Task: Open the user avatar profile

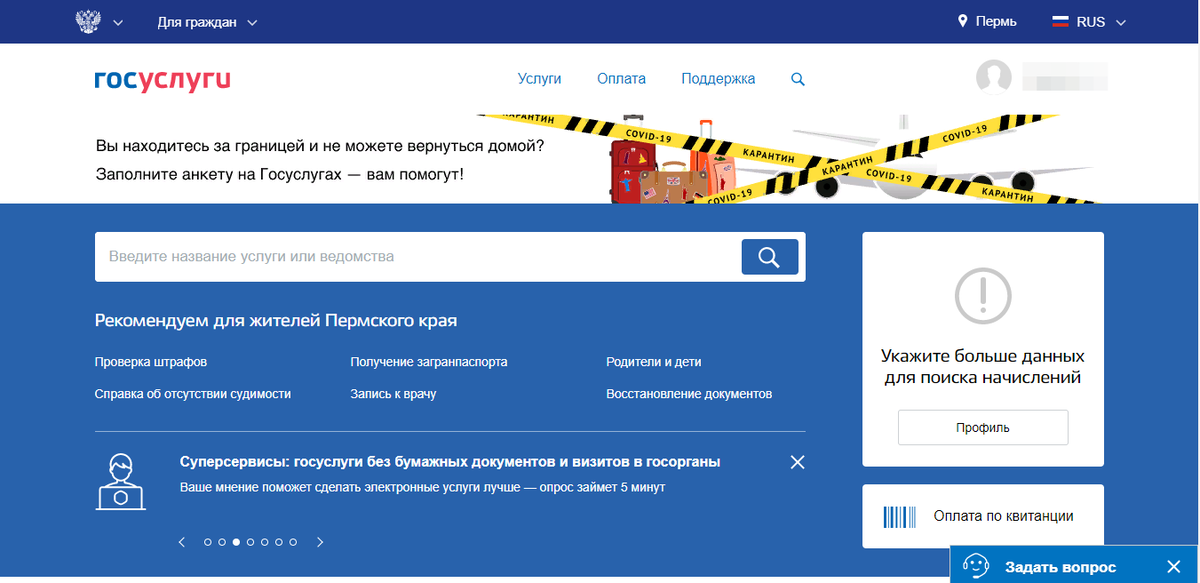Action: (x=994, y=78)
